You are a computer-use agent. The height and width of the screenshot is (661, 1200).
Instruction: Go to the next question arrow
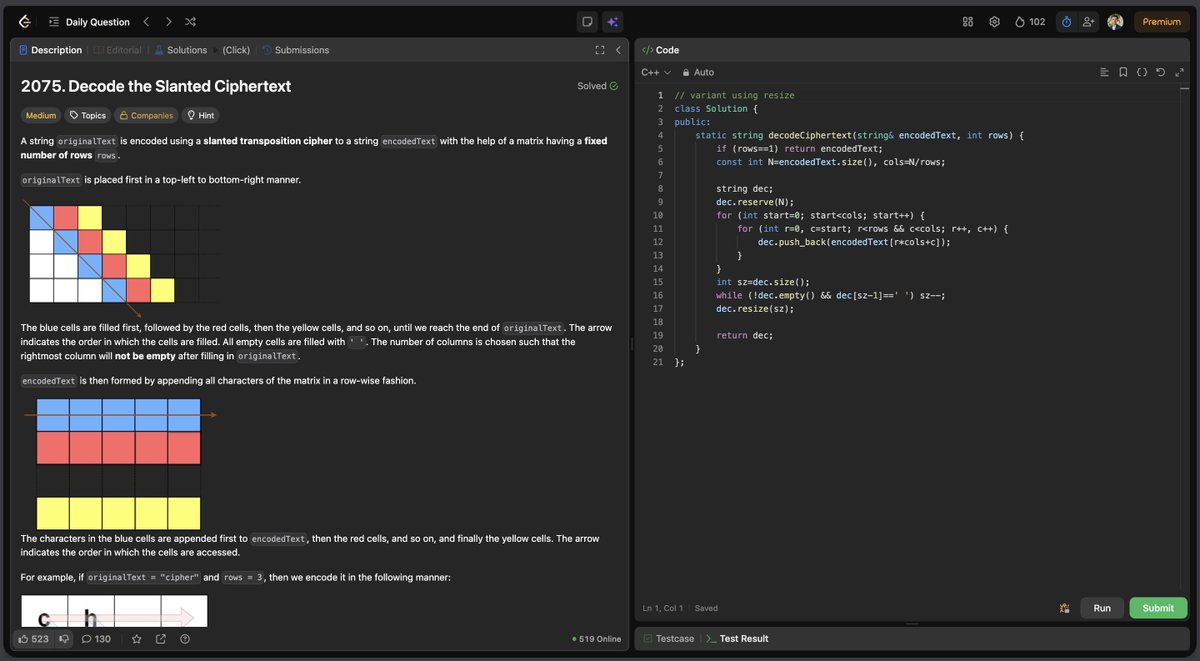(168, 21)
